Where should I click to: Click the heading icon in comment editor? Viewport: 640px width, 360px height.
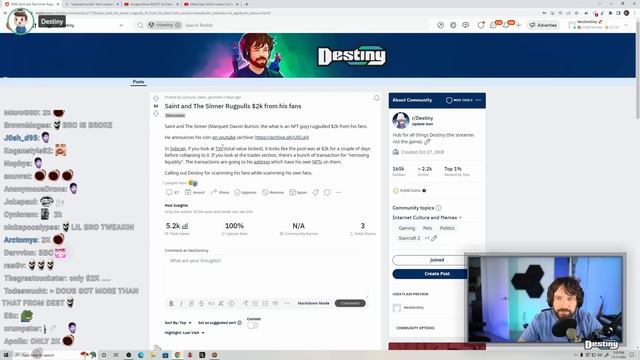pyautogui.click(x=245, y=303)
